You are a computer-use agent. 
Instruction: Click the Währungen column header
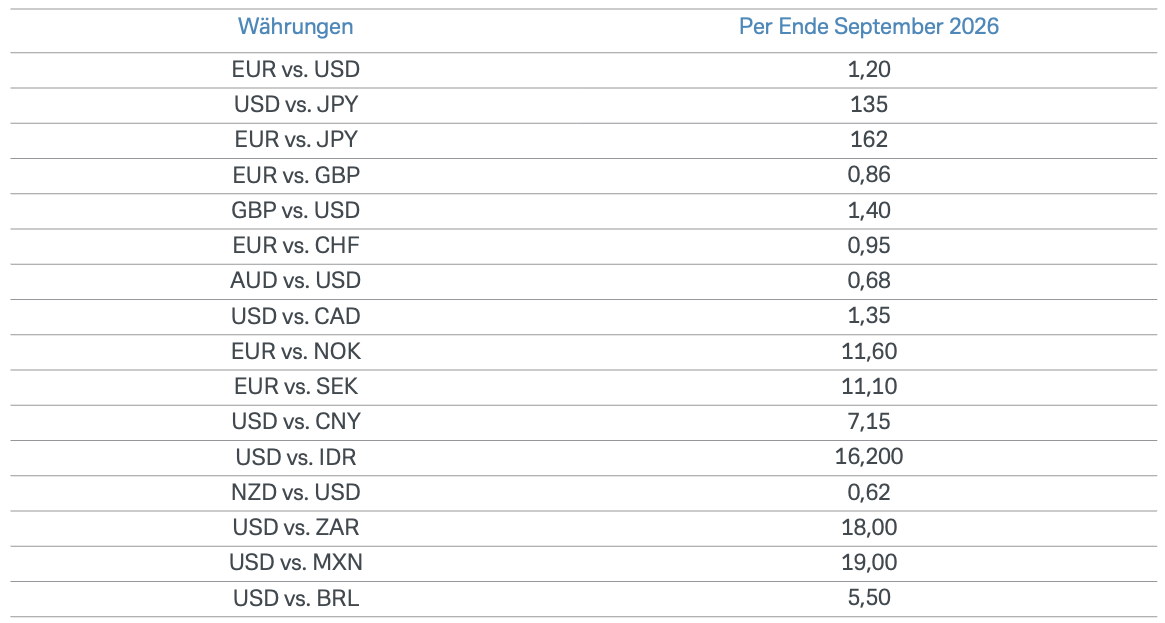(295, 27)
